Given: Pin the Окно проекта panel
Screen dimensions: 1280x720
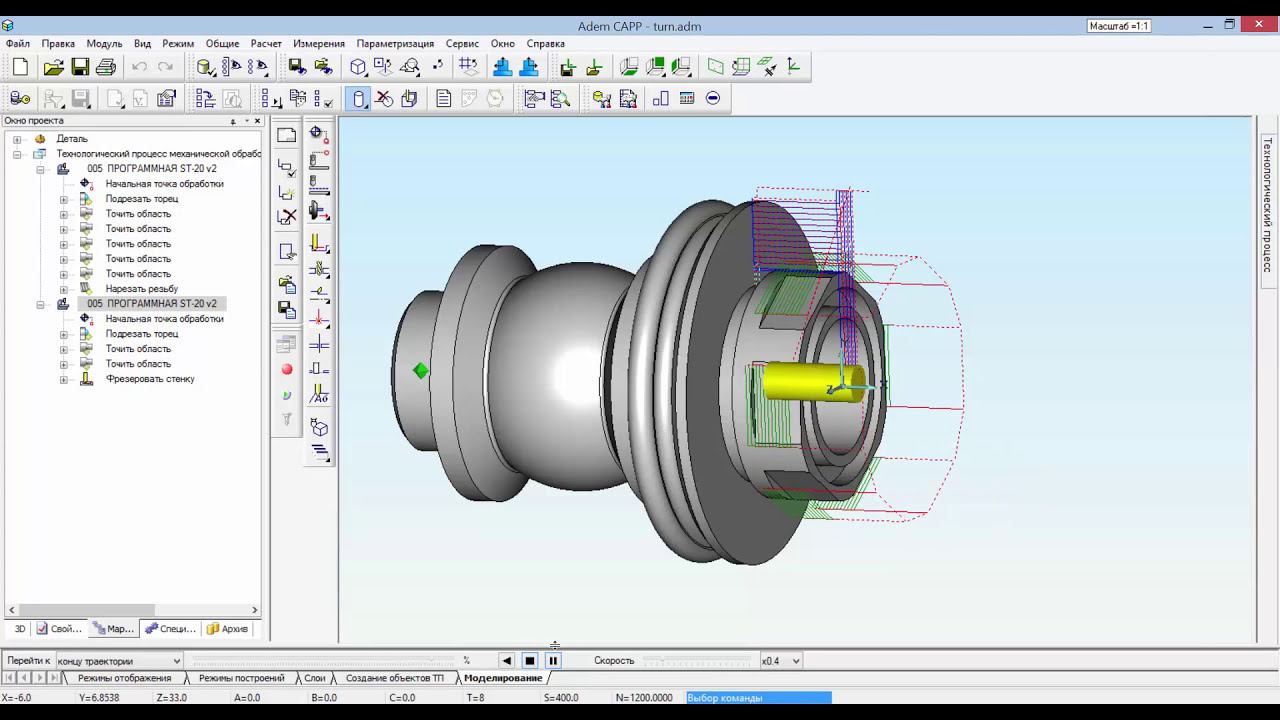Looking at the screenshot, I should 234,121.
